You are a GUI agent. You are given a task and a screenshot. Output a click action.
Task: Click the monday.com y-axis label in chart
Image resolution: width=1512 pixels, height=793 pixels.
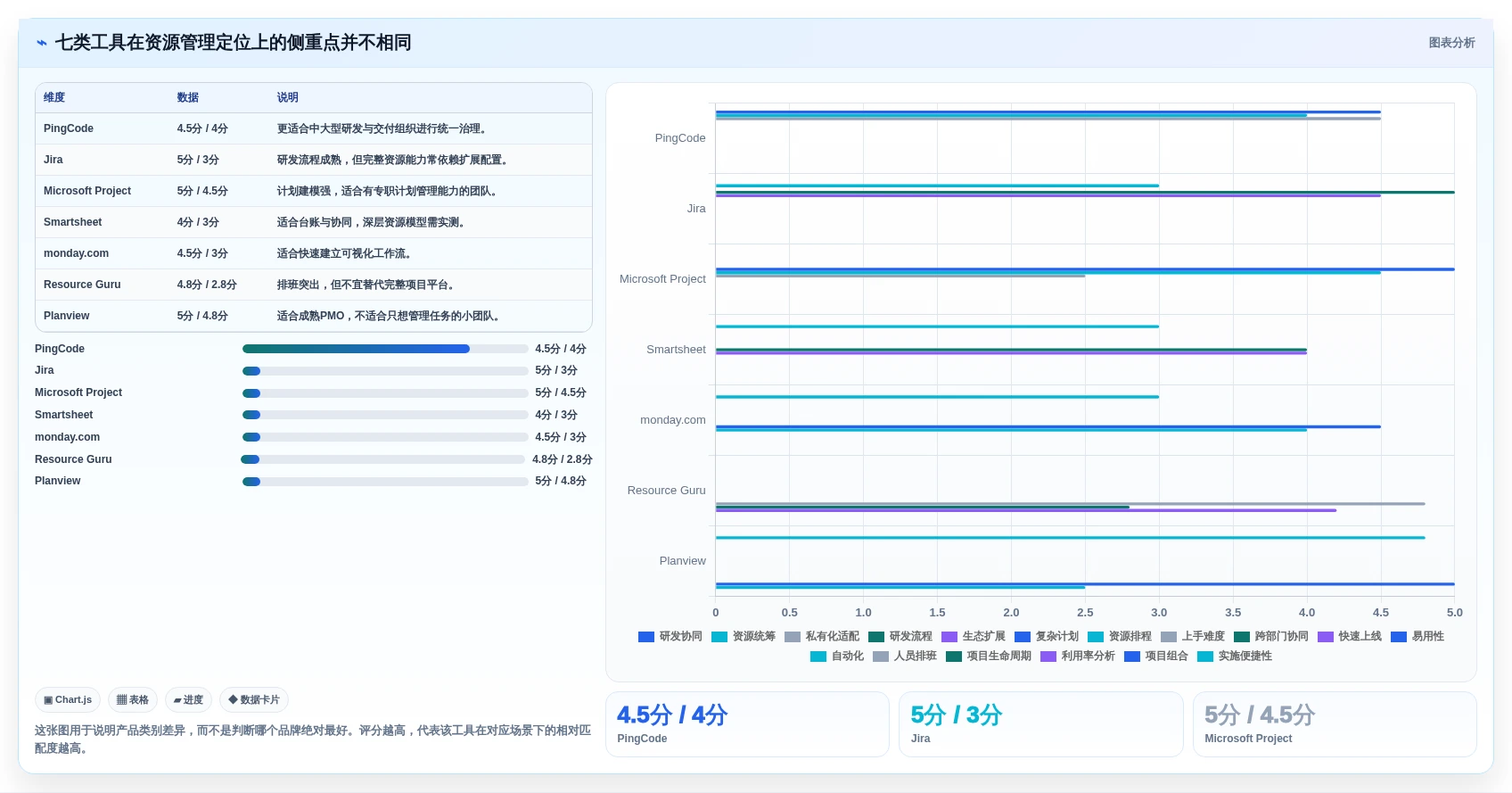(x=673, y=420)
